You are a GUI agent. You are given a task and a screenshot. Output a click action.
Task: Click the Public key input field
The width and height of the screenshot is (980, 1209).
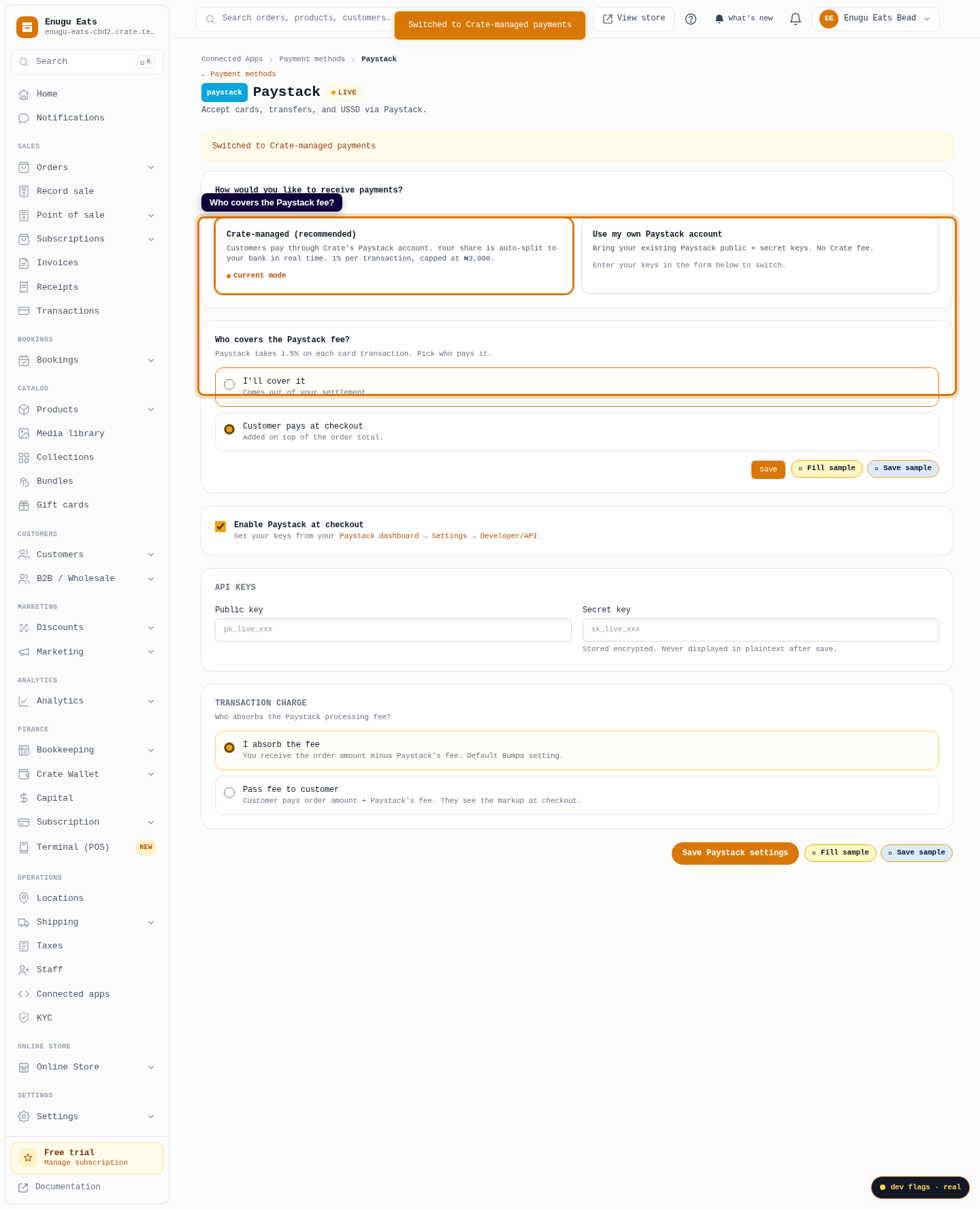pyautogui.click(x=393, y=630)
